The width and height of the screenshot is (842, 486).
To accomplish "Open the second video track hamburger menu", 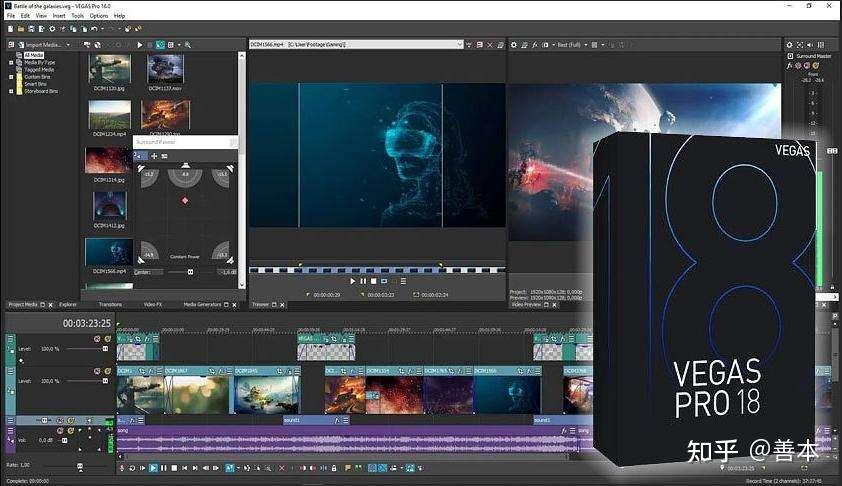I will tap(10, 371).
